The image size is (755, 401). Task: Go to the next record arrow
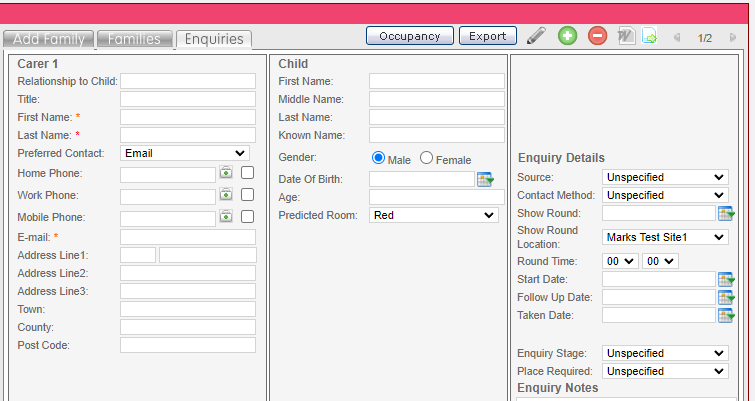pyautogui.click(x=733, y=37)
